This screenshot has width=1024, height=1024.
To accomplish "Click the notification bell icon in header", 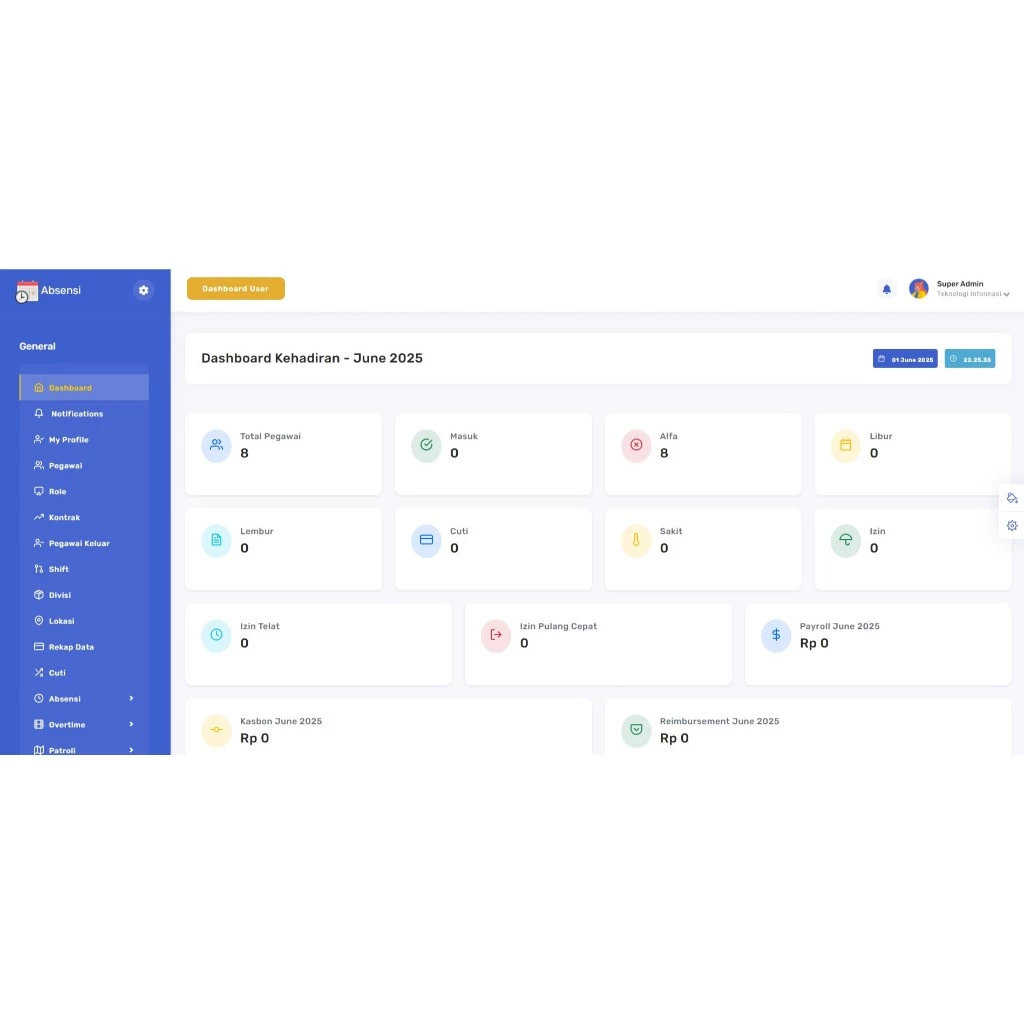I will [x=886, y=289].
